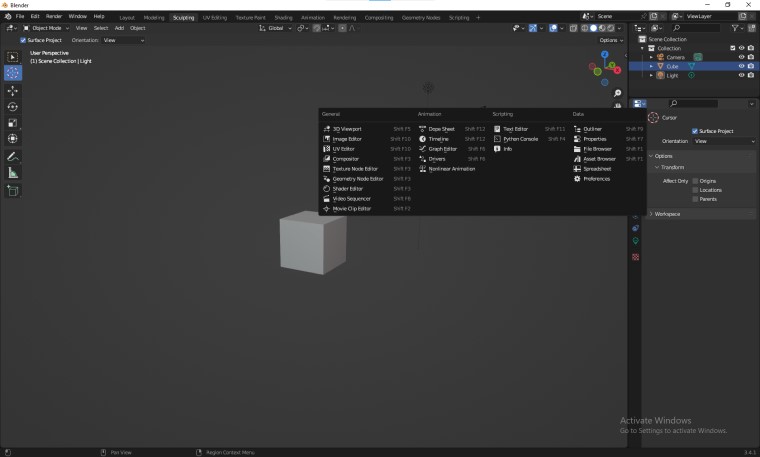Click the pin scene icon
760x457 pixels.
point(644,16)
